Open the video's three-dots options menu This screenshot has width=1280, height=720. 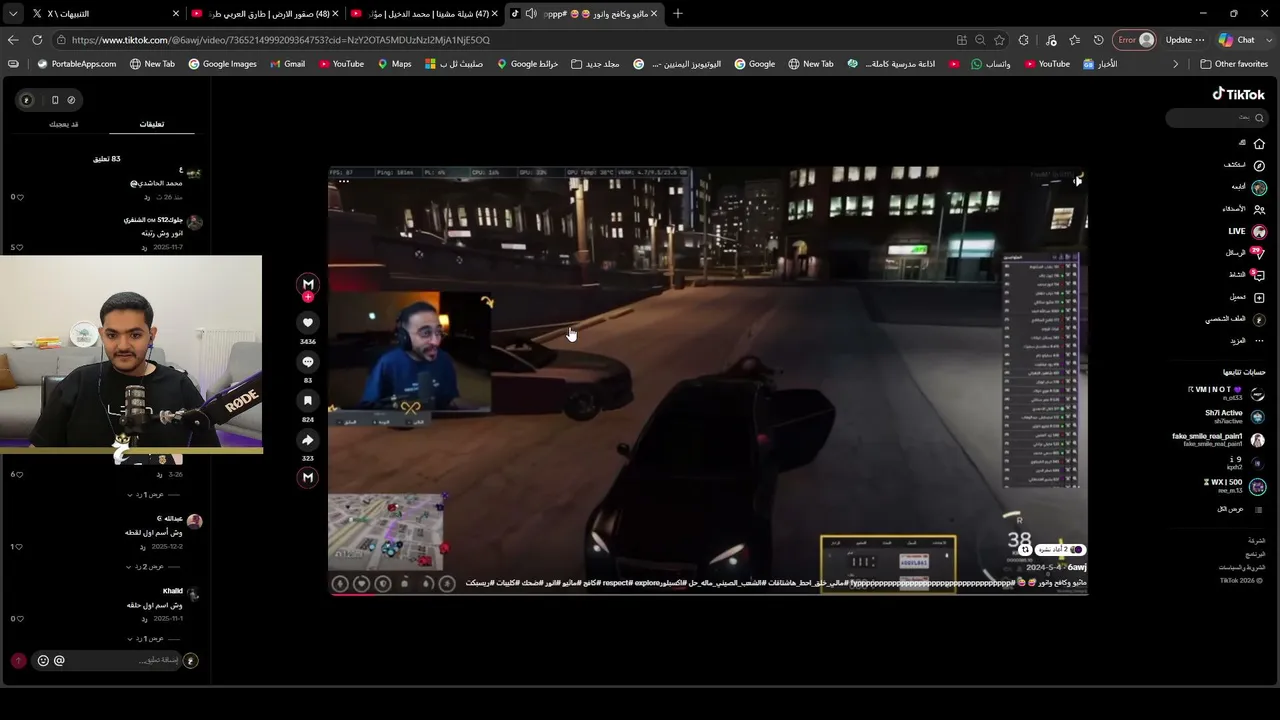click(x=343, y=181)
